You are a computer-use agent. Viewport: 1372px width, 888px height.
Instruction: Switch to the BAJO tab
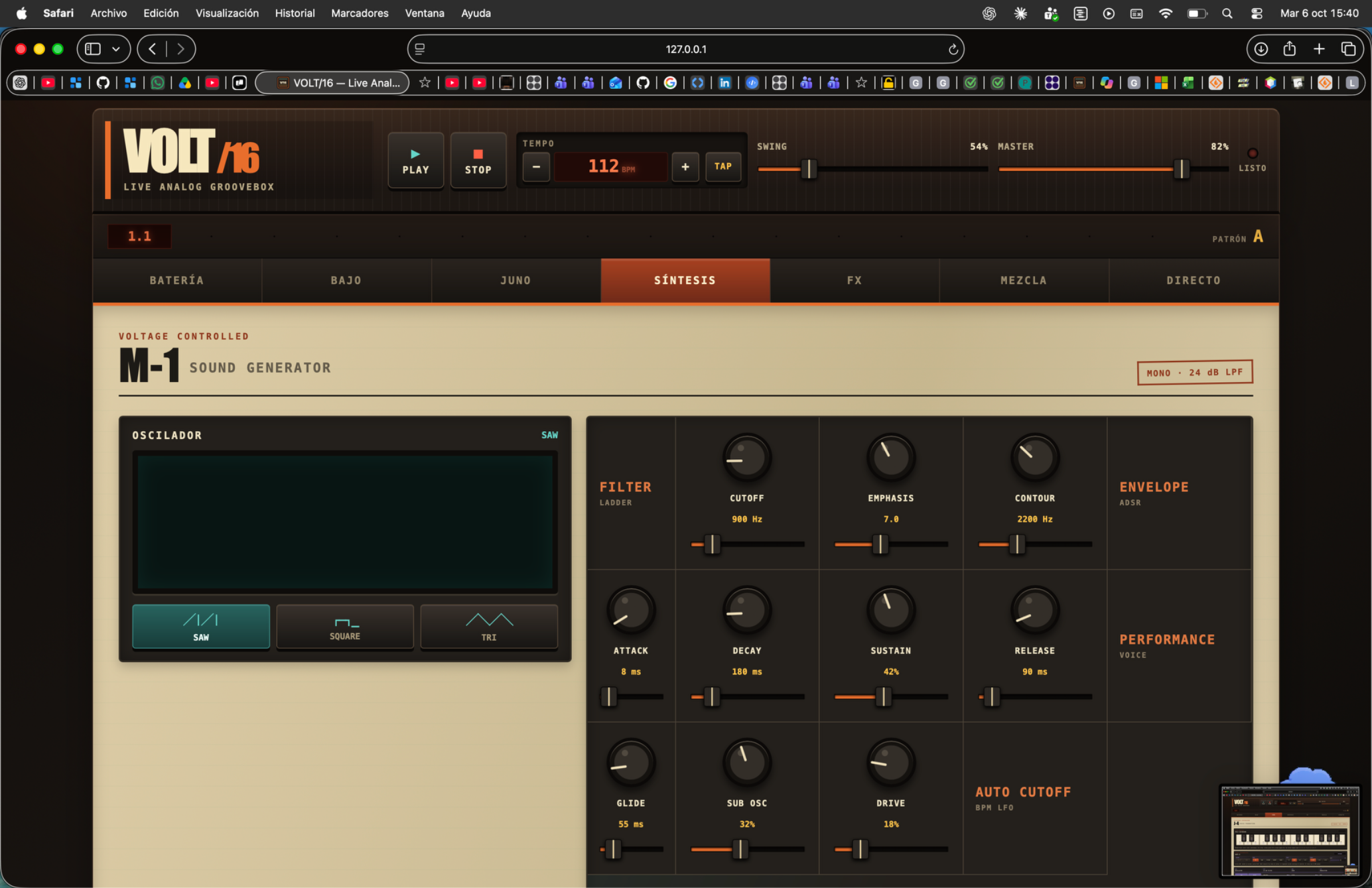point(346,280)
